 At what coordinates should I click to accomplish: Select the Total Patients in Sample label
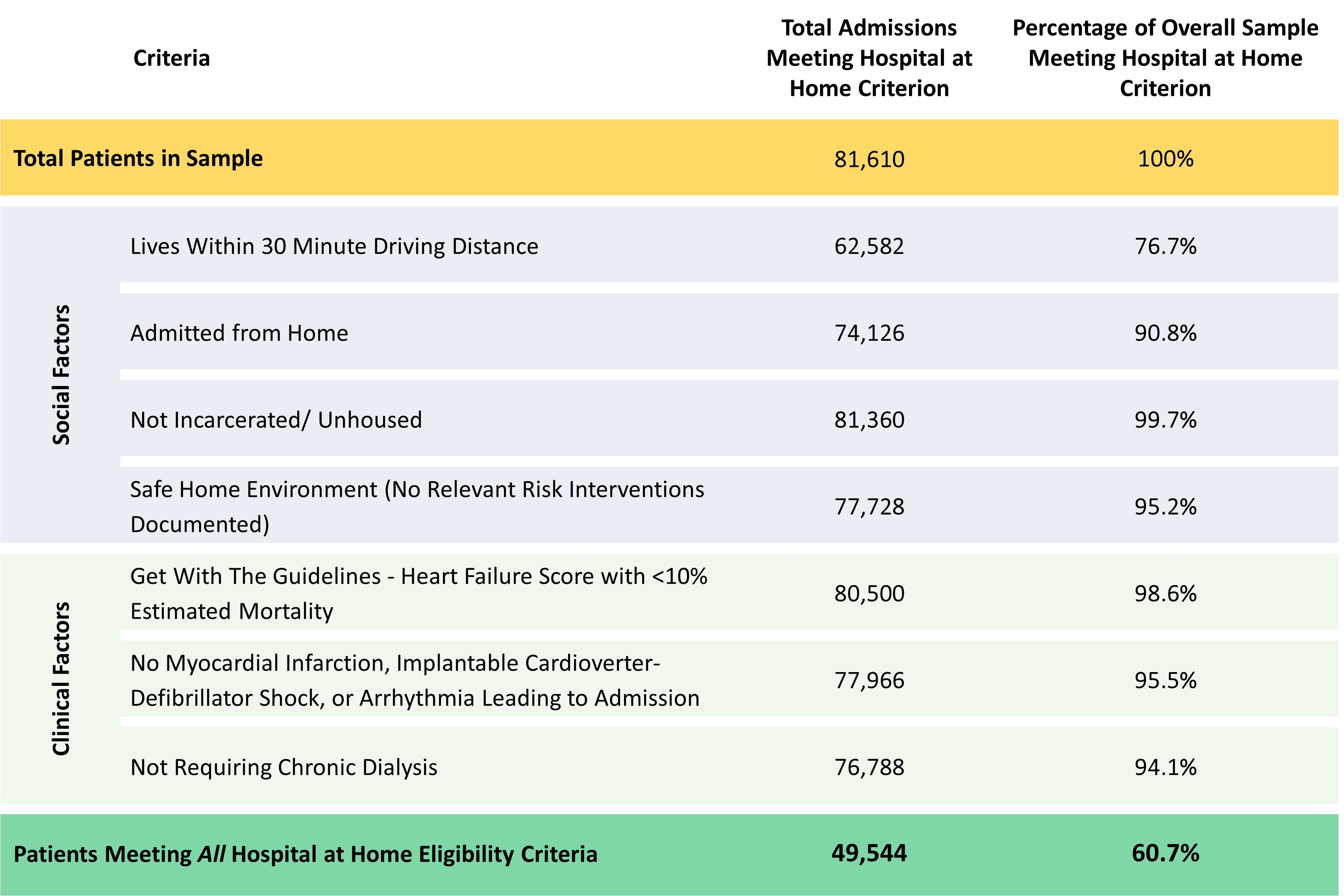138,158
